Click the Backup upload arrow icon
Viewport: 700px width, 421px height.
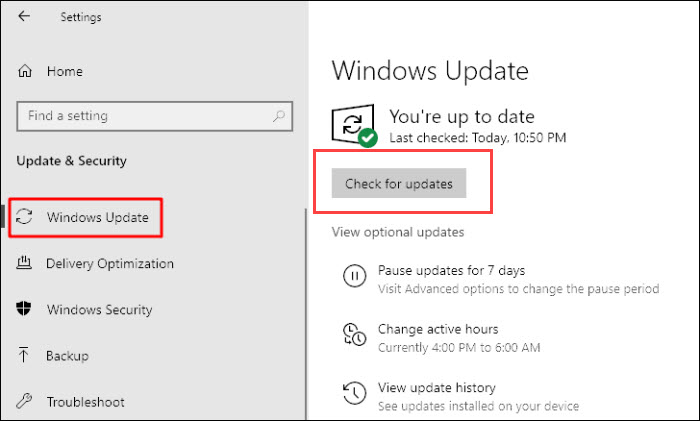click(x=26, y=356)
